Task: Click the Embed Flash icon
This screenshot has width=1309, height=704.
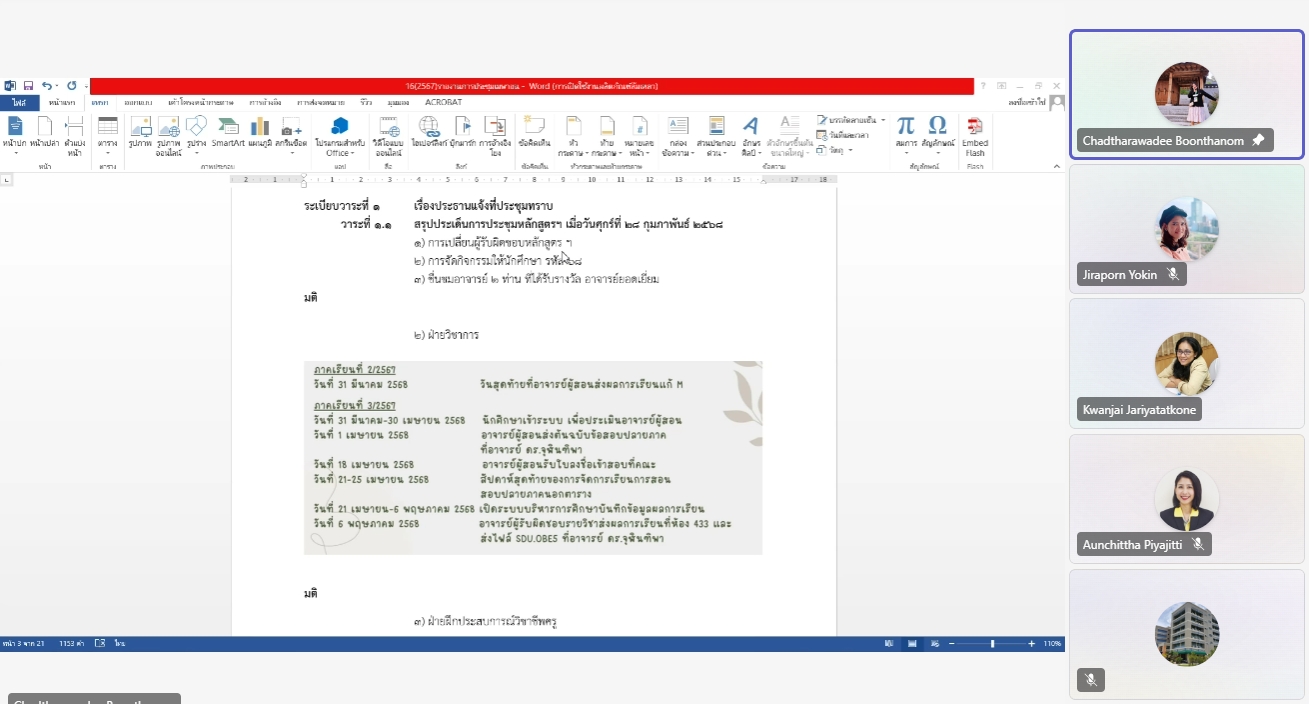Action: [975, 131]
